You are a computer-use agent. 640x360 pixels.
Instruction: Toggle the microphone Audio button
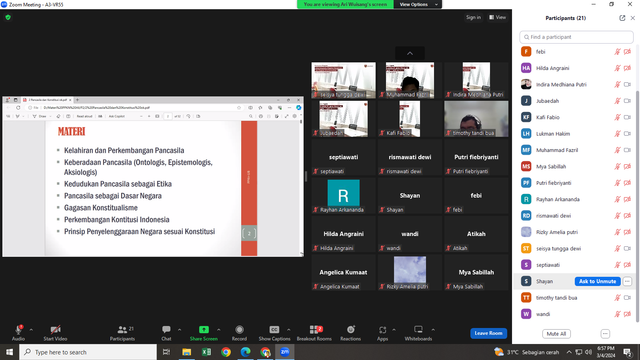pos(18,330)
